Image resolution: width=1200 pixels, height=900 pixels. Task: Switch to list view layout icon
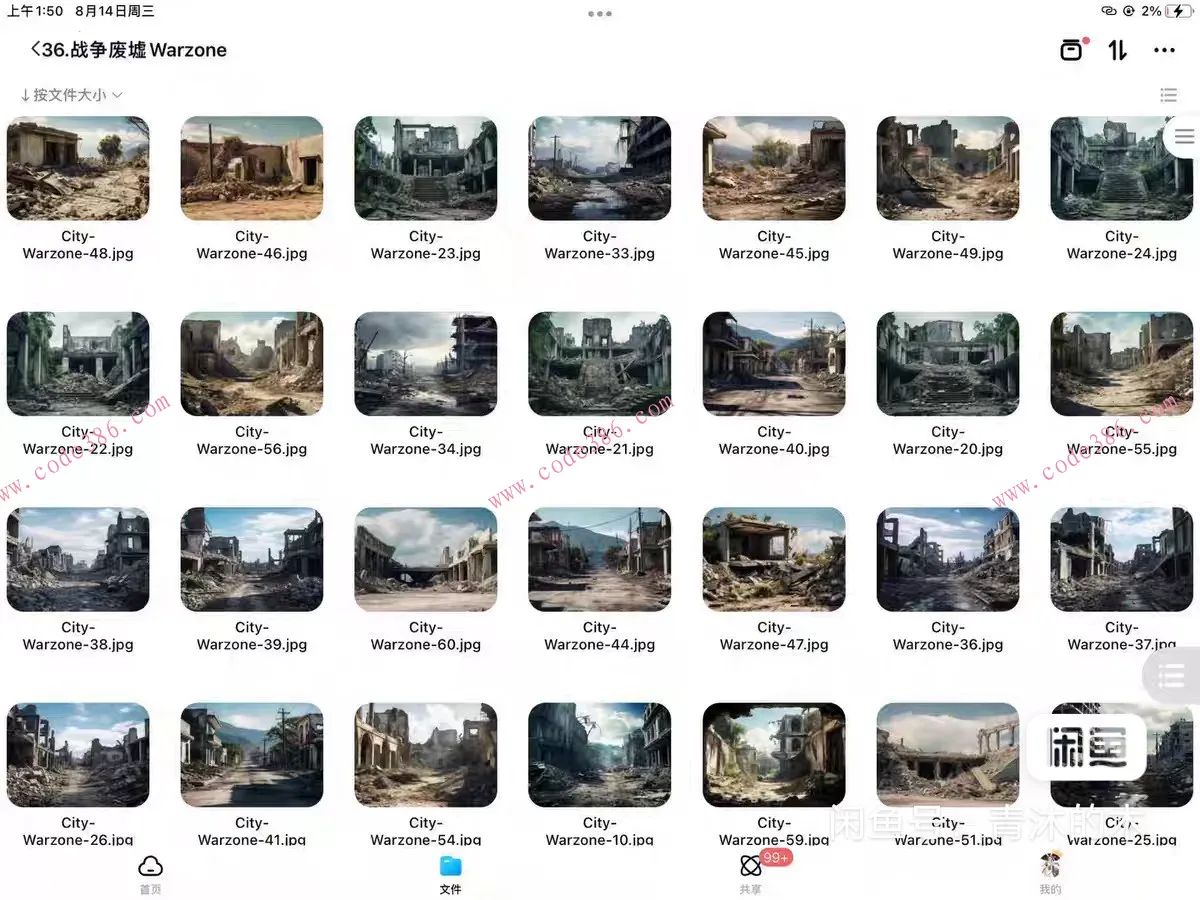click(x=1168, y=95)
